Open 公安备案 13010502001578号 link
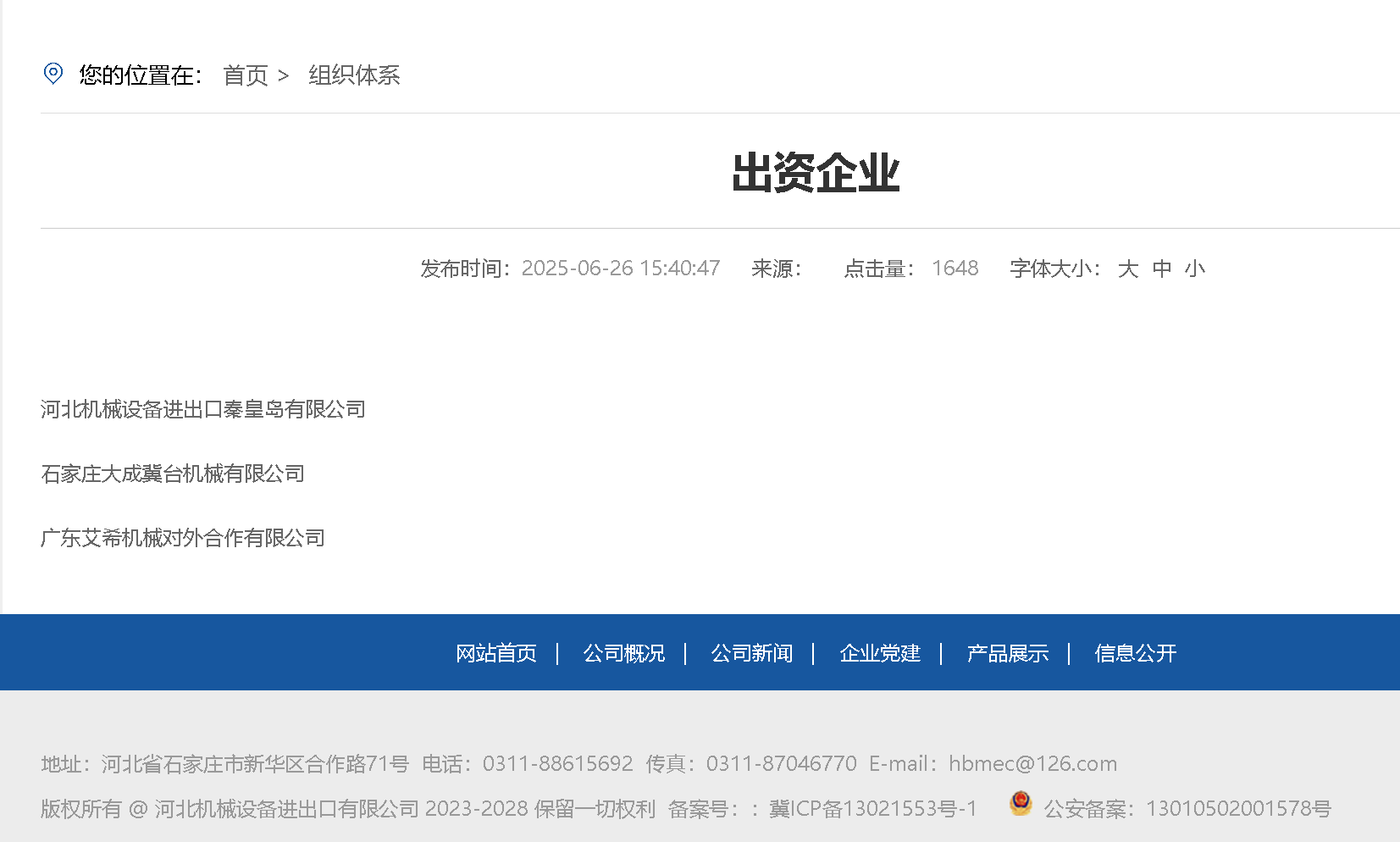 (x=1187, y=809)
